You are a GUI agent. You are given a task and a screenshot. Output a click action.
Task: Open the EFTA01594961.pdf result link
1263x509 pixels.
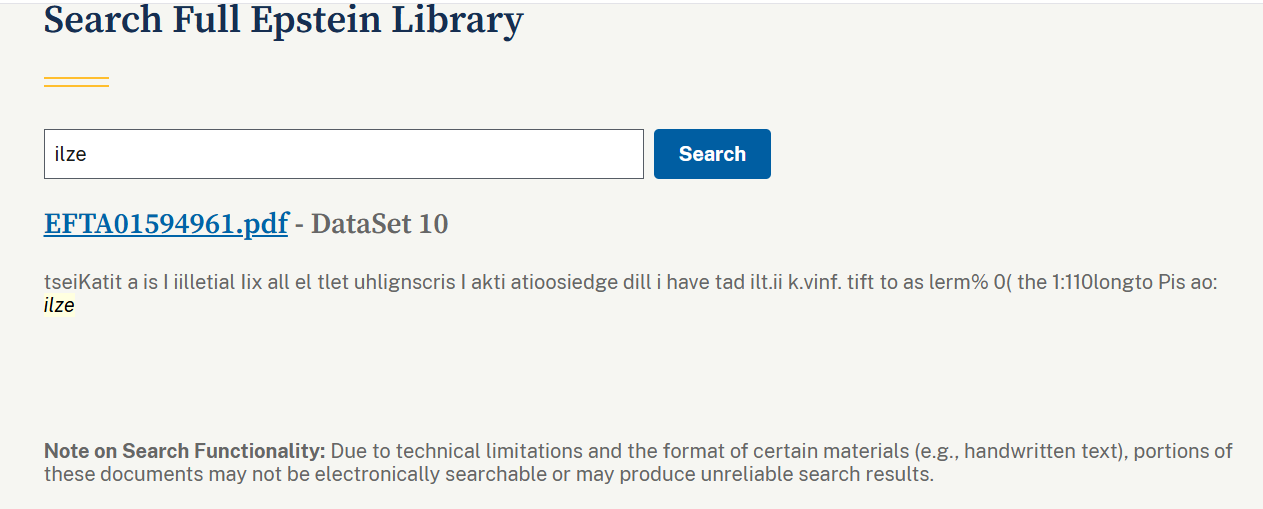click(166, 224)
